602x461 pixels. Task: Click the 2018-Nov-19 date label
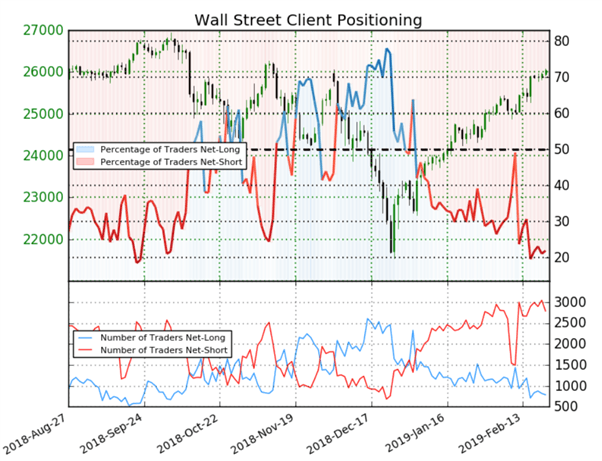[x=262, y=435]
